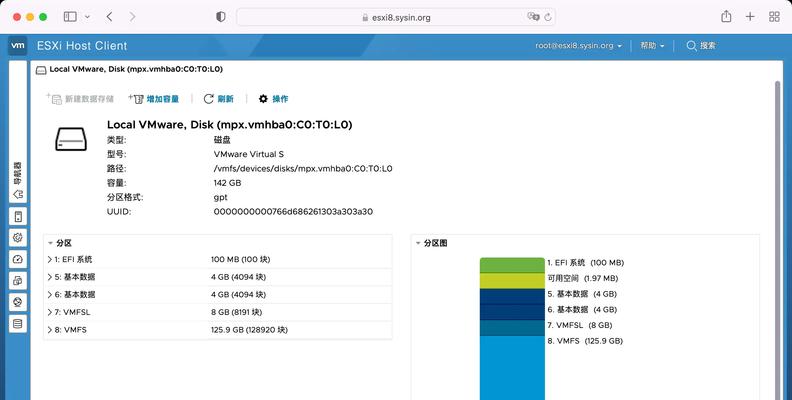Click the 142 GB capacity value
The image size is (792, 400).
[x=227, y=183]
